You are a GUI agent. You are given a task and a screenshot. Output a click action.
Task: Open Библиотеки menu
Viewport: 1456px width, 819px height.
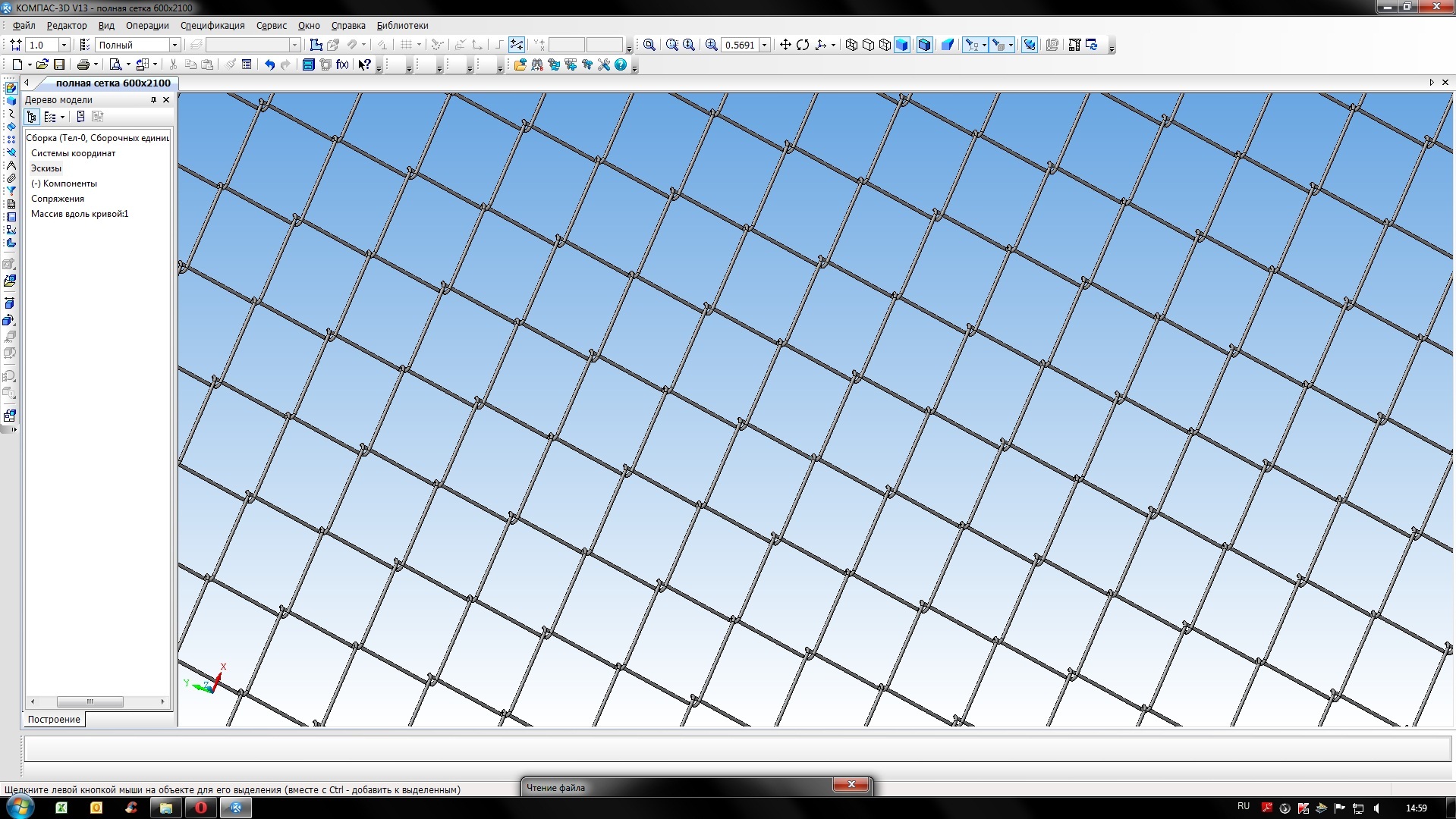click(x=402, y=26)
